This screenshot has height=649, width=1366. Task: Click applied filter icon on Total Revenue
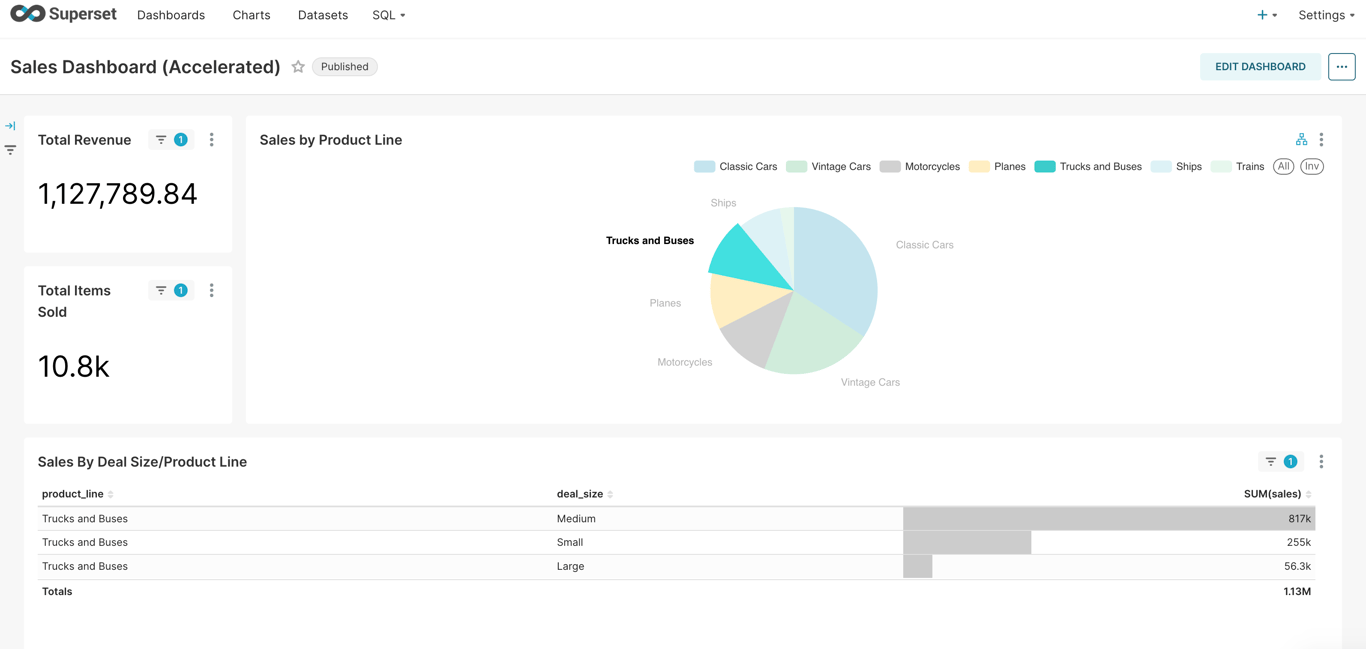pos(161,140)
